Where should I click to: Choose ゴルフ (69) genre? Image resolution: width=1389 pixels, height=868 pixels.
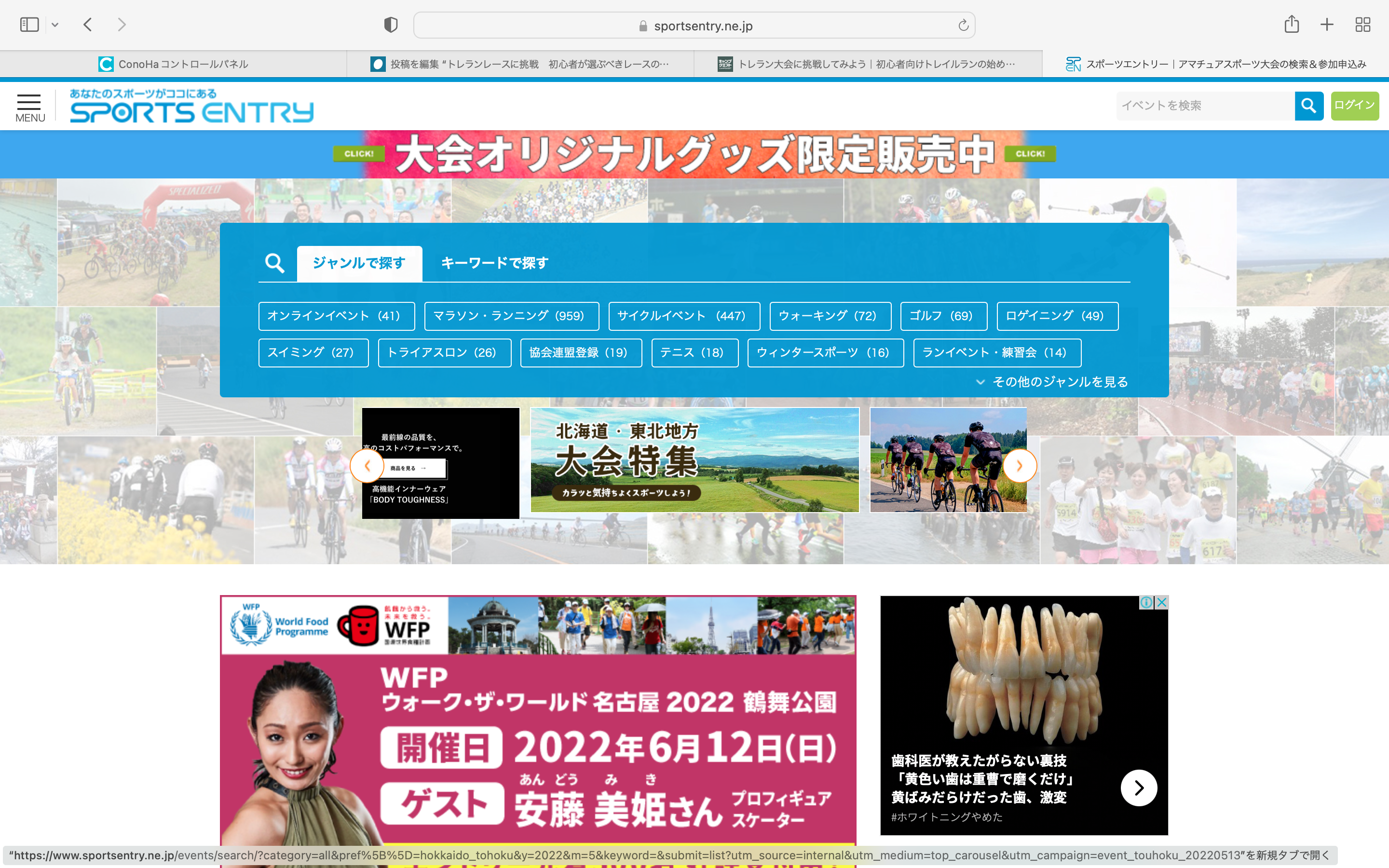pyautogui.click(x=943, y=316)
